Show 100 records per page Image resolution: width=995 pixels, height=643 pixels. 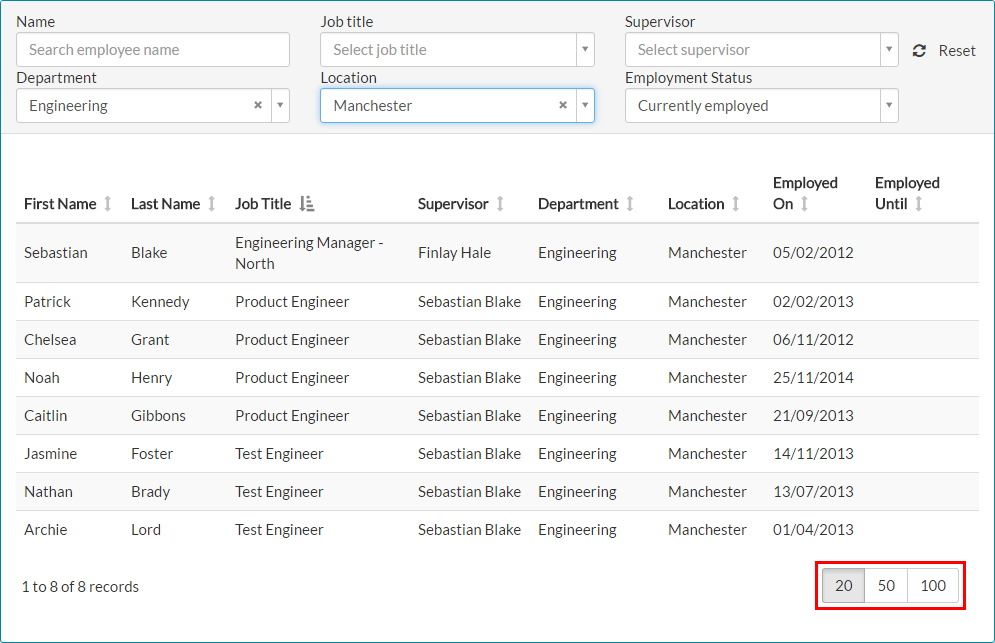[x=933, y=586]
